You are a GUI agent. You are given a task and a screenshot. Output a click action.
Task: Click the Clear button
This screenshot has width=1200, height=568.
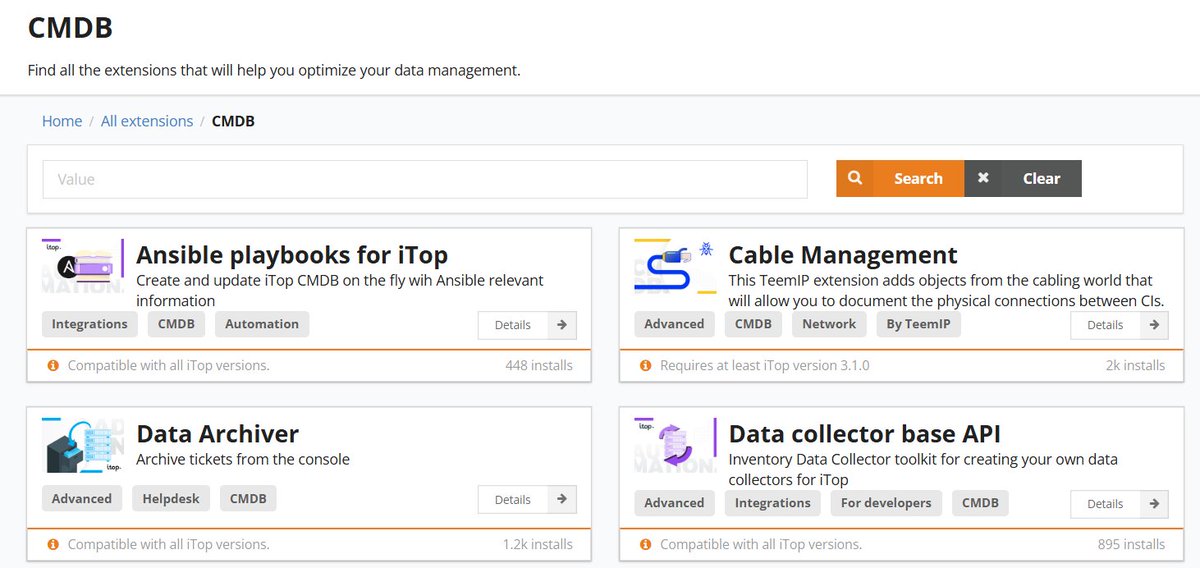coord(1023,178)
